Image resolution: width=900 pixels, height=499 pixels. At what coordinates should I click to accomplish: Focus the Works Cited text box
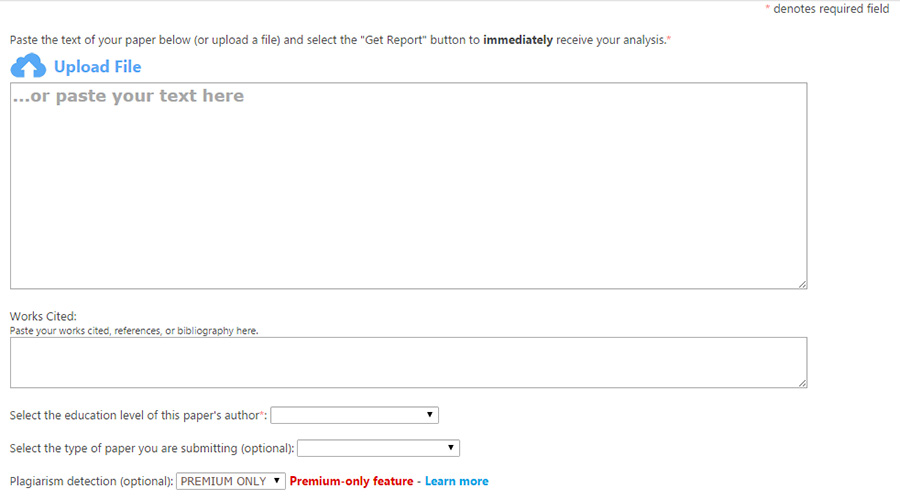[x=408, y=362]
